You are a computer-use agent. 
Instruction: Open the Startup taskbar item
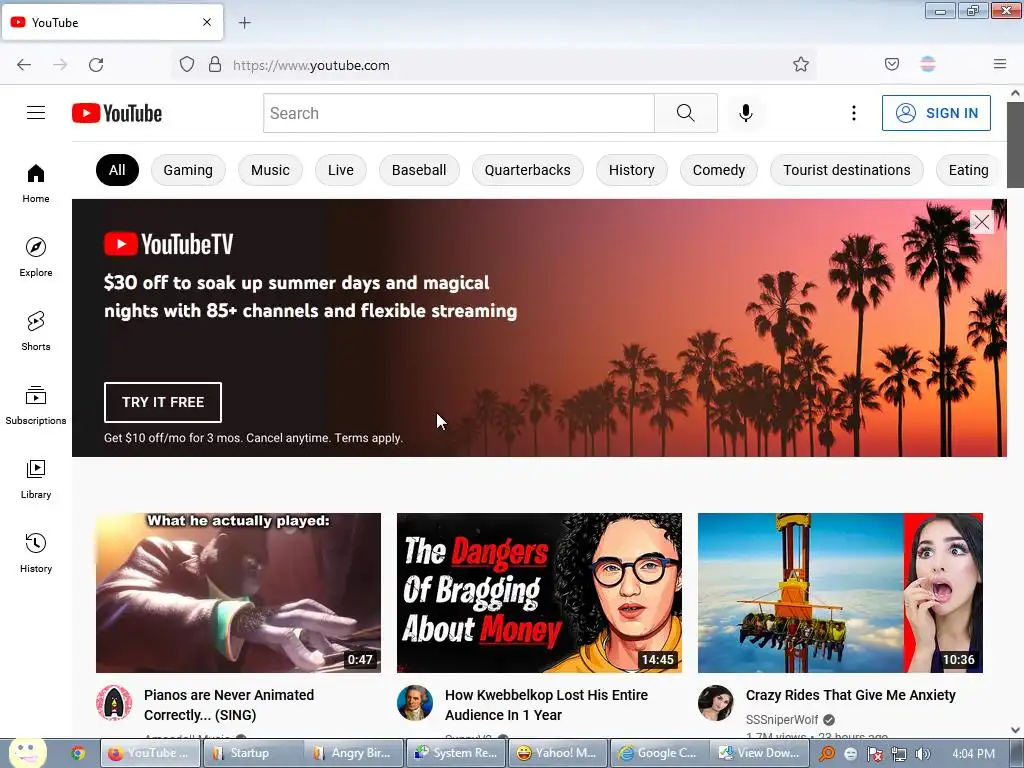[253, 753]
